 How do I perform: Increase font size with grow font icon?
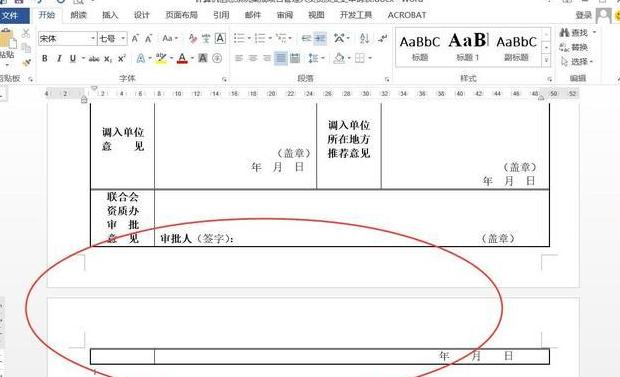point(135,38)
